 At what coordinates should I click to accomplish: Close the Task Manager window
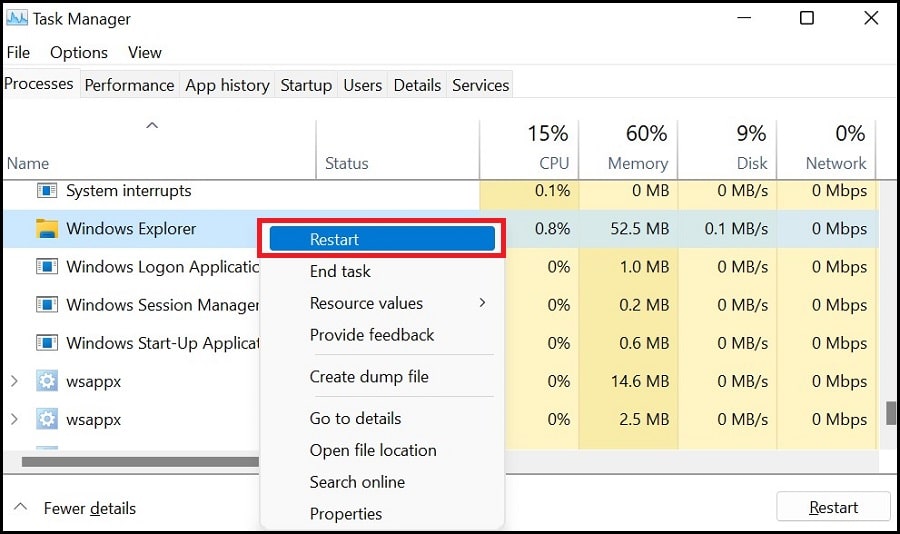tap(871, 18)
